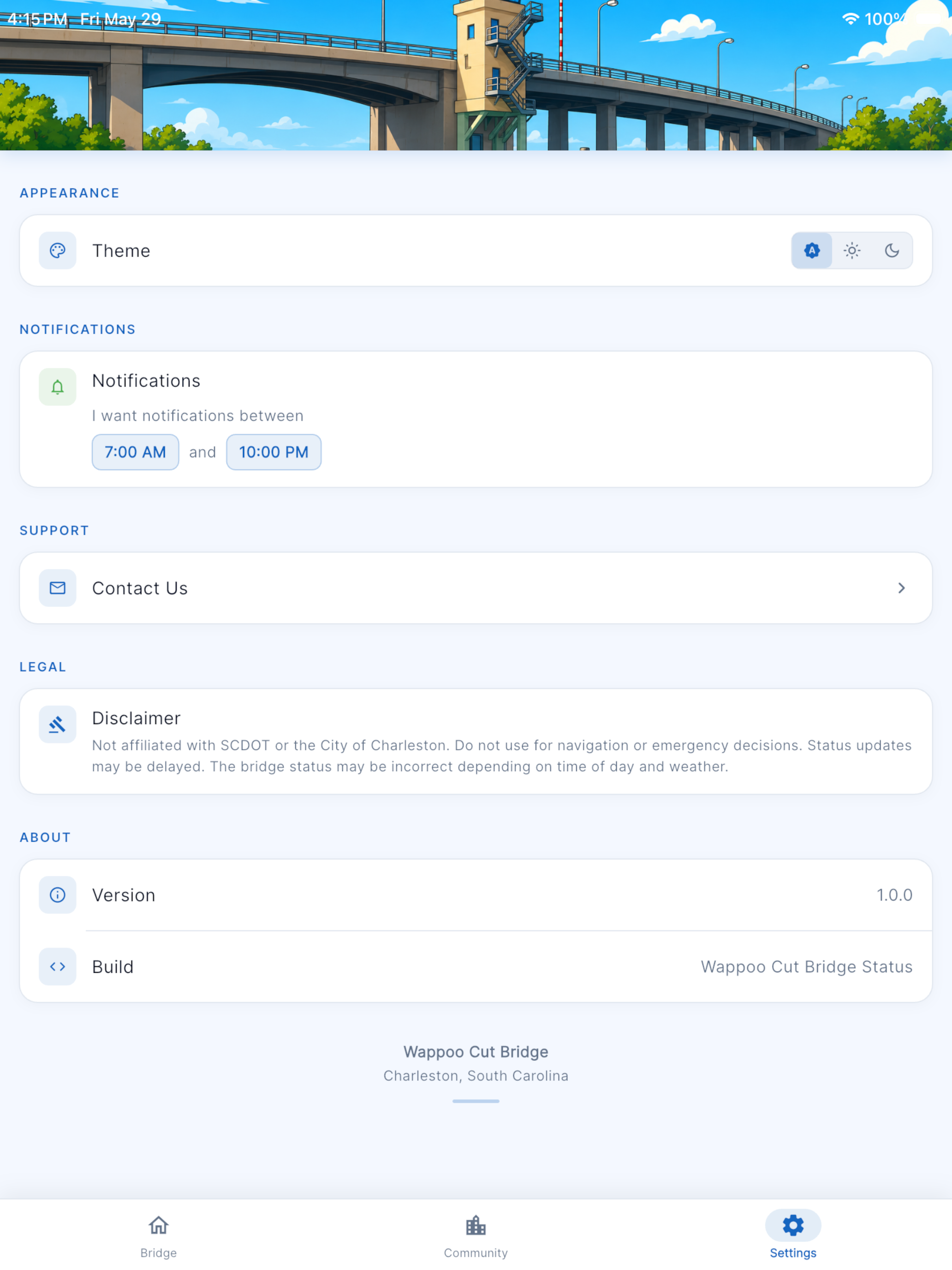Switch to the light theme sun icon
Image resolution: width=952 pixels, height=1270 pixels.
point(851,250)
